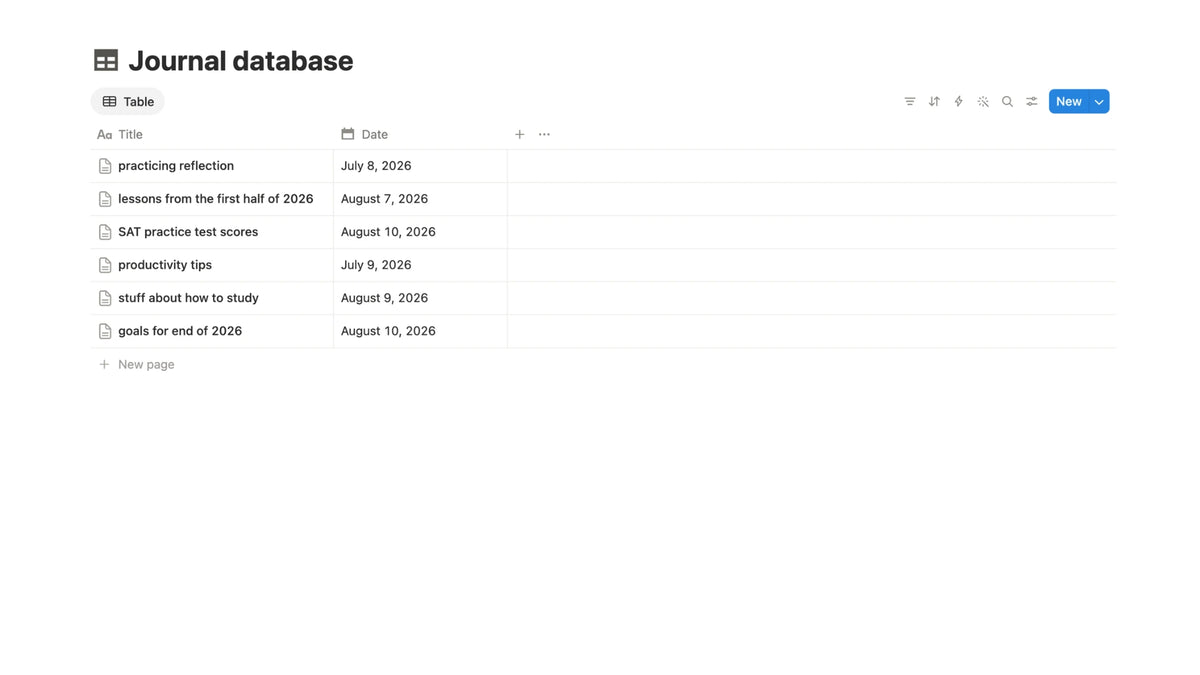Image resolution: width=1200 pixels, height=675 pixels.
Task: Expand the New button dropdown arrow
Action: [1099, 101]
